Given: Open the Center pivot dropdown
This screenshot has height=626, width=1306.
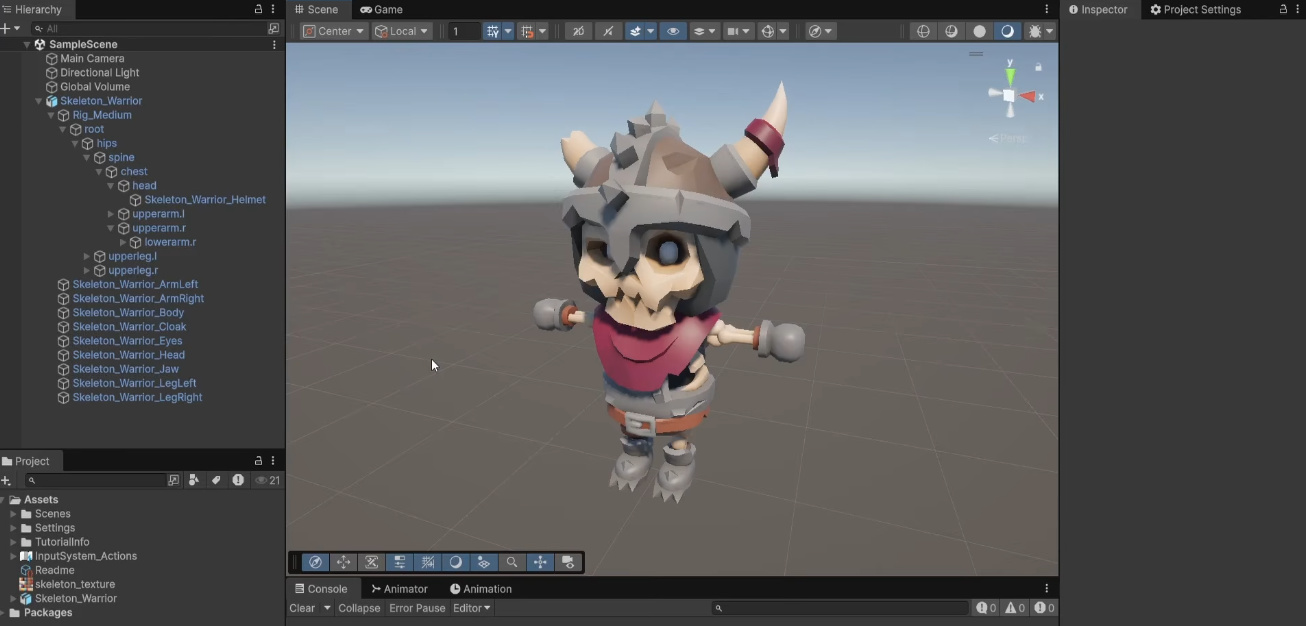Looking at the screenshot, I should point(334,31).
